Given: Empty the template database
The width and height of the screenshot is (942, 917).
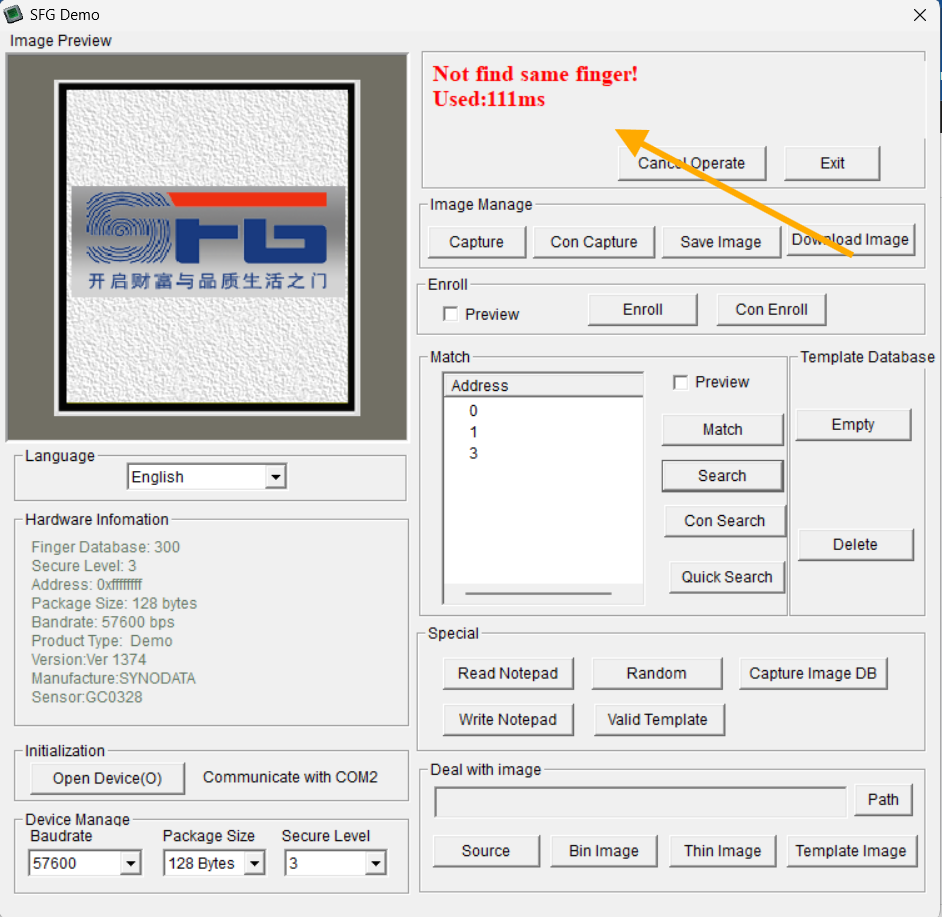Looking at the screenshot, I should tap(853, 425).
